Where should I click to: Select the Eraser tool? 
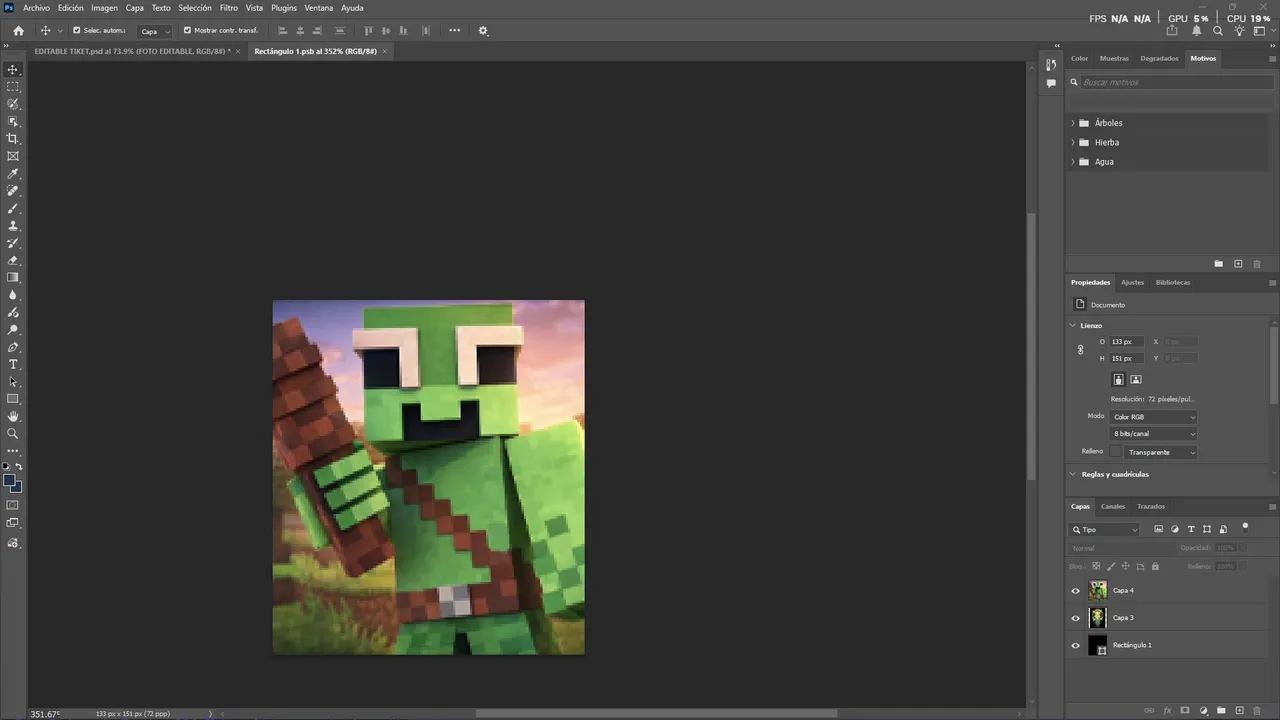point(13,261)
